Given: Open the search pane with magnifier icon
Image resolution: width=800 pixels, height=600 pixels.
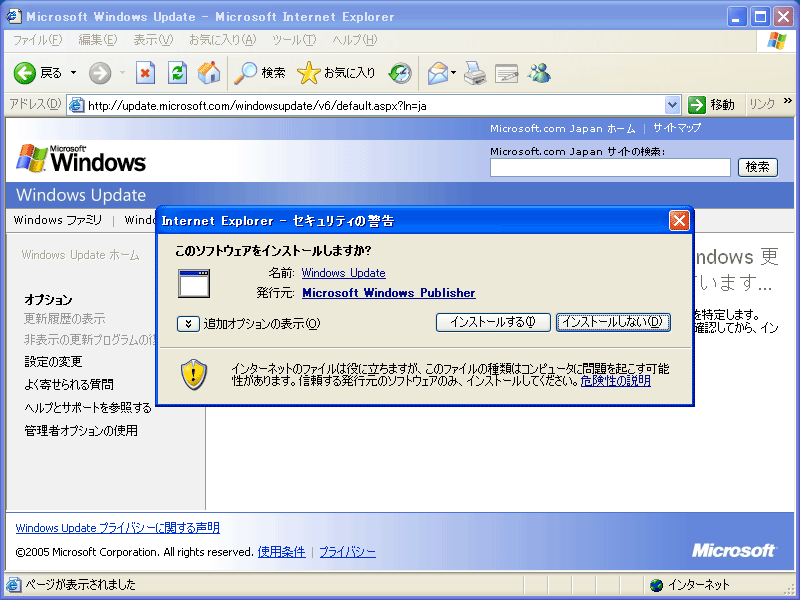Looking at the screenshot, I should click(x=245, y=73).
